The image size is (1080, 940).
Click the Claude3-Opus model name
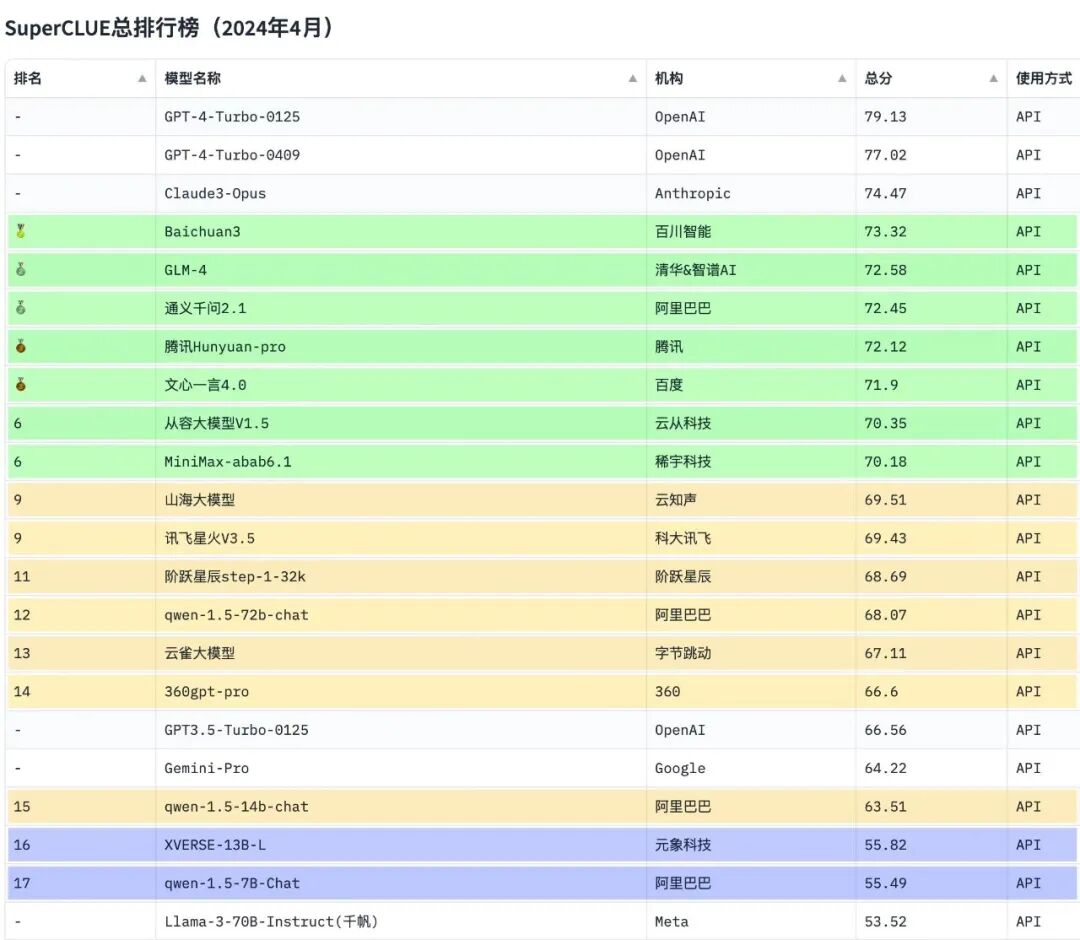[x=213, y=193]
